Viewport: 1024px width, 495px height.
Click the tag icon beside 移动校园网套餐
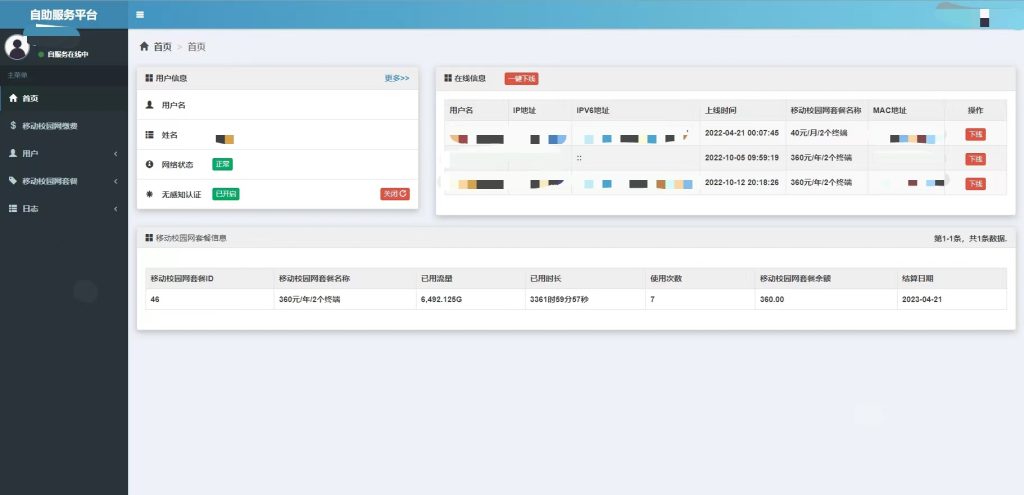12,181
